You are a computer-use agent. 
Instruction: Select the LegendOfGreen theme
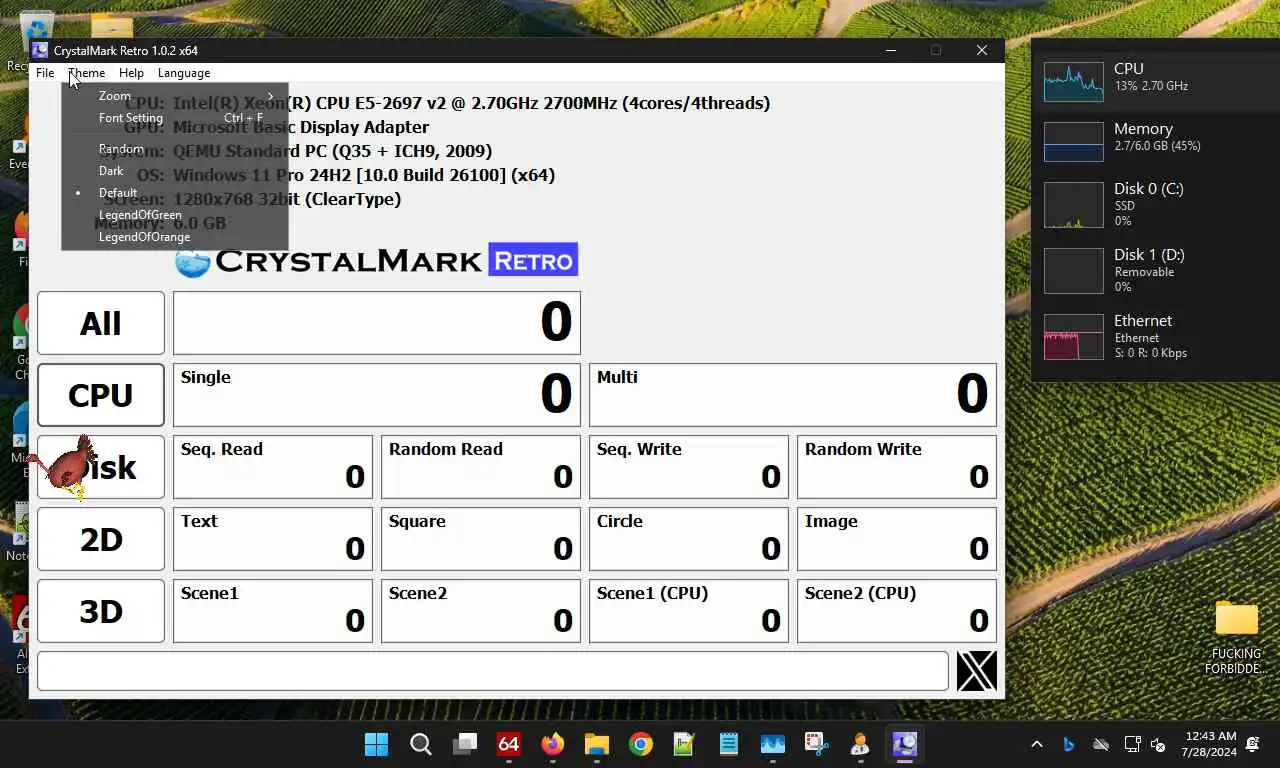click(175, 215)
